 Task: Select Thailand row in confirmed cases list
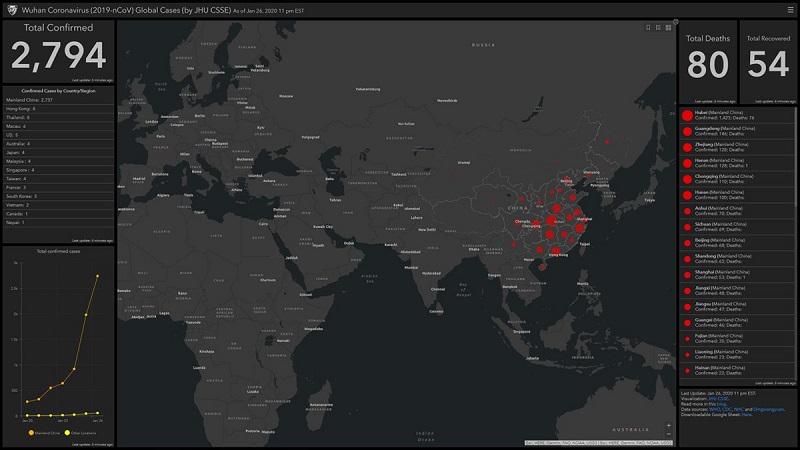(20, 118)
